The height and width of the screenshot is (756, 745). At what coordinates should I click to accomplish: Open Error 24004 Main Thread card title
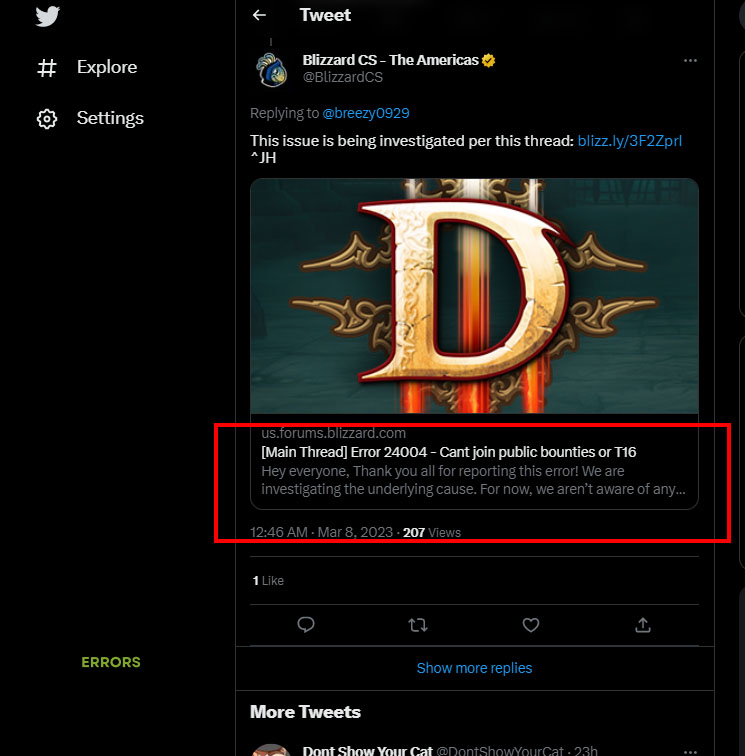[x=448, y=452]
